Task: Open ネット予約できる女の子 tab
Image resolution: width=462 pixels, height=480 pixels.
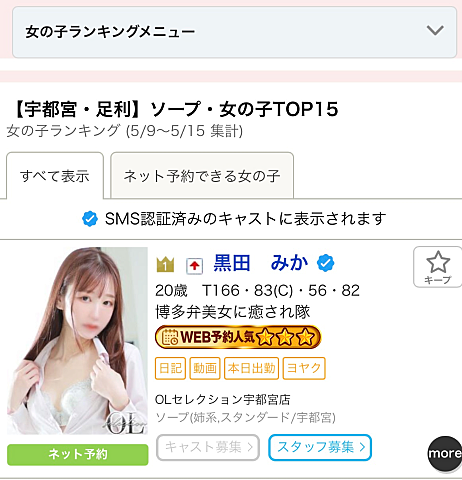Action: coord(202,176)
